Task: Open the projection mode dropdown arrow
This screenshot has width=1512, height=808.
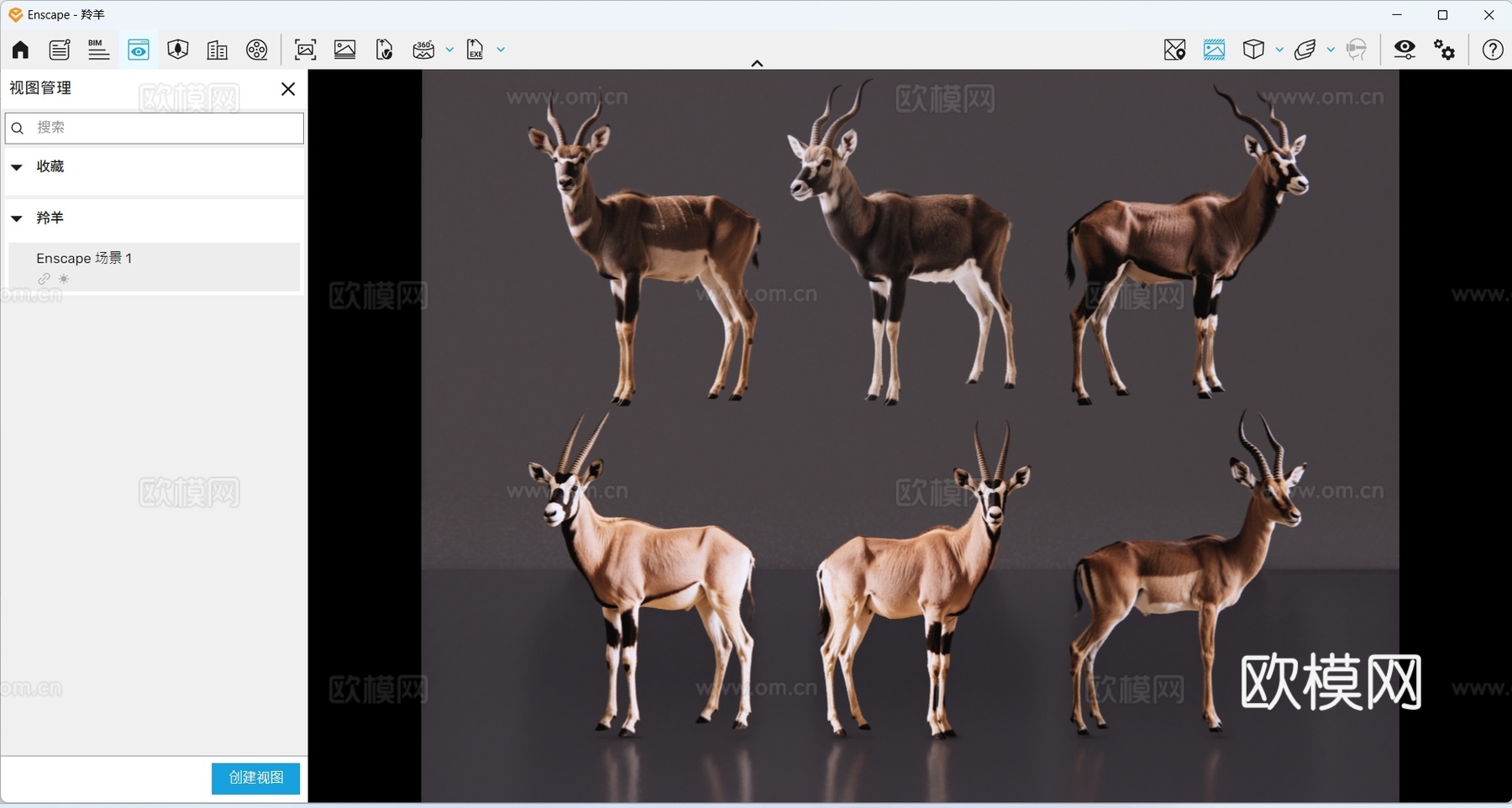Action: click(x=1279, y=50)
